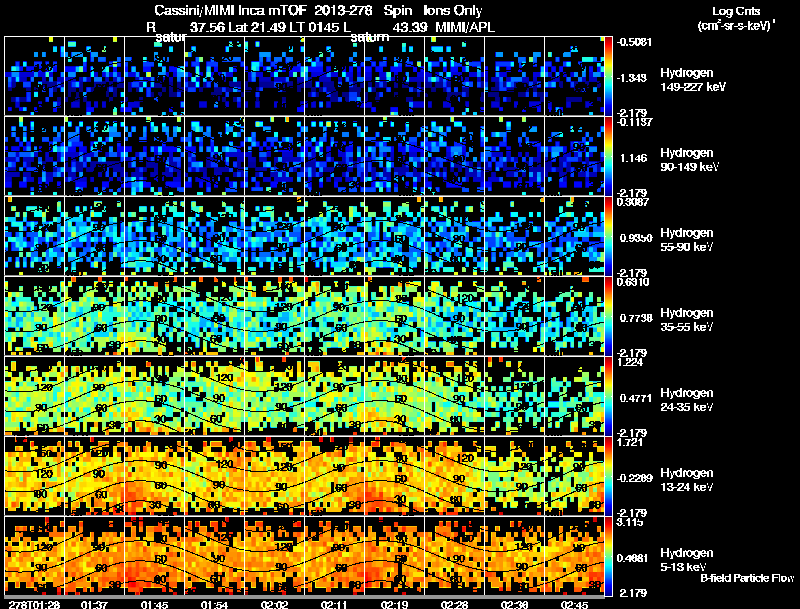Click the '01:54' time axis label
800x609 pixels.
(x=215, y=604)
